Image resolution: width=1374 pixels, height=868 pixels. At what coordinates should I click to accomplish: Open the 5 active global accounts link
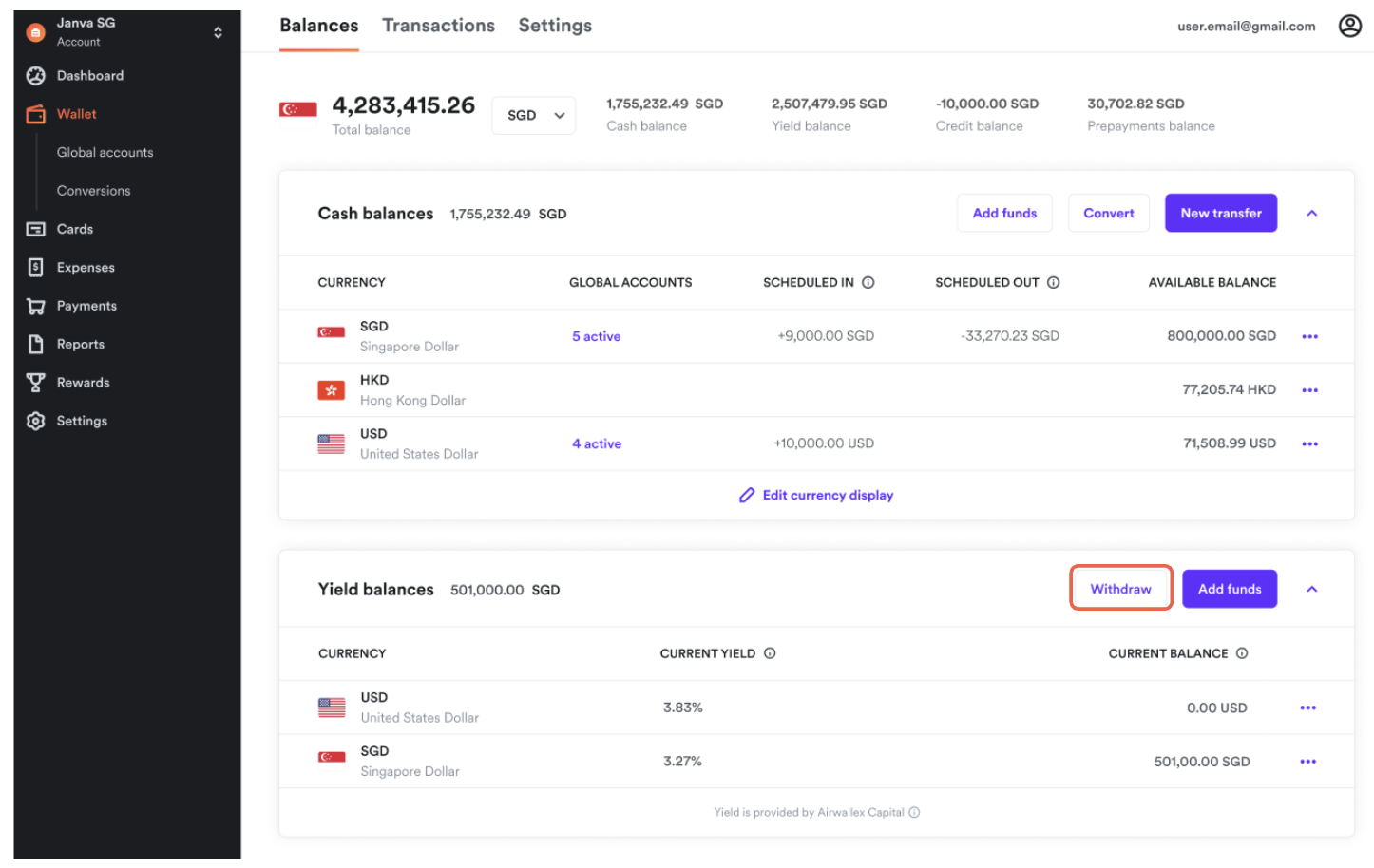tap(596, 336)
